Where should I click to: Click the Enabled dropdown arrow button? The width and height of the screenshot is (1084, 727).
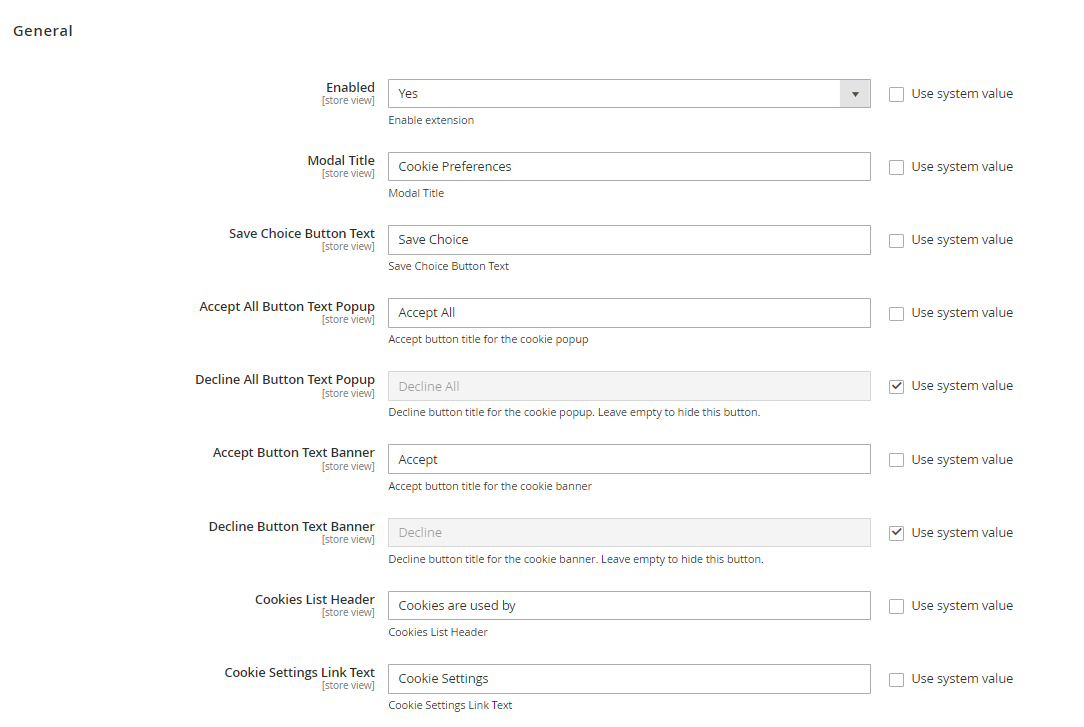click(855, 94)
